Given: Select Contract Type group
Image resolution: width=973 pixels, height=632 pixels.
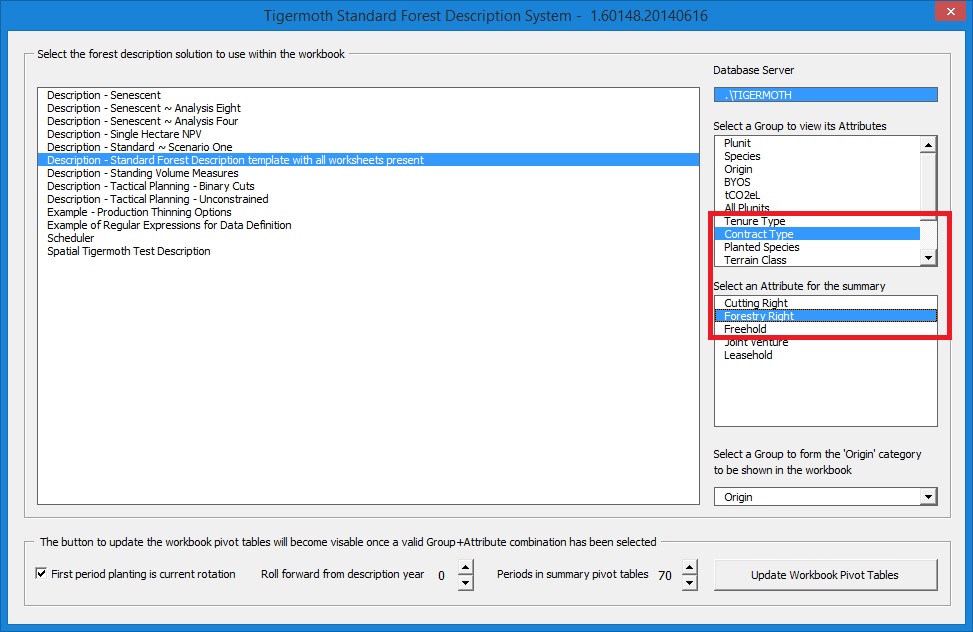Looking at the screenshot, I should 817,235.
